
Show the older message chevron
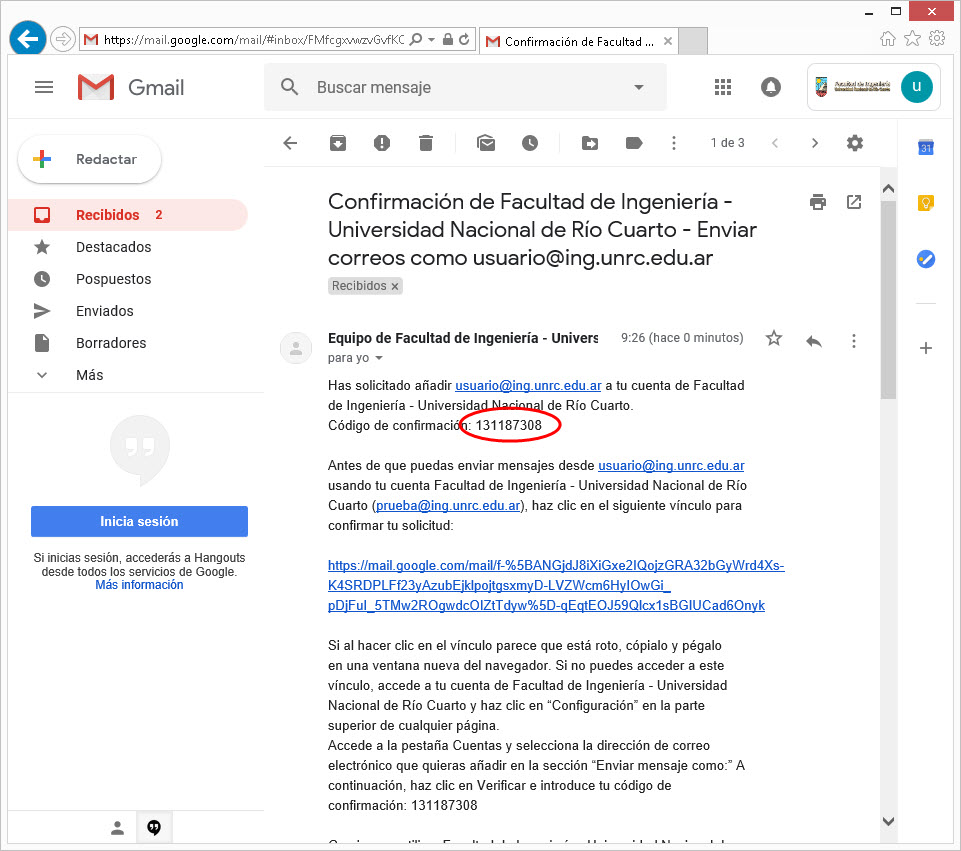[815, 143]
